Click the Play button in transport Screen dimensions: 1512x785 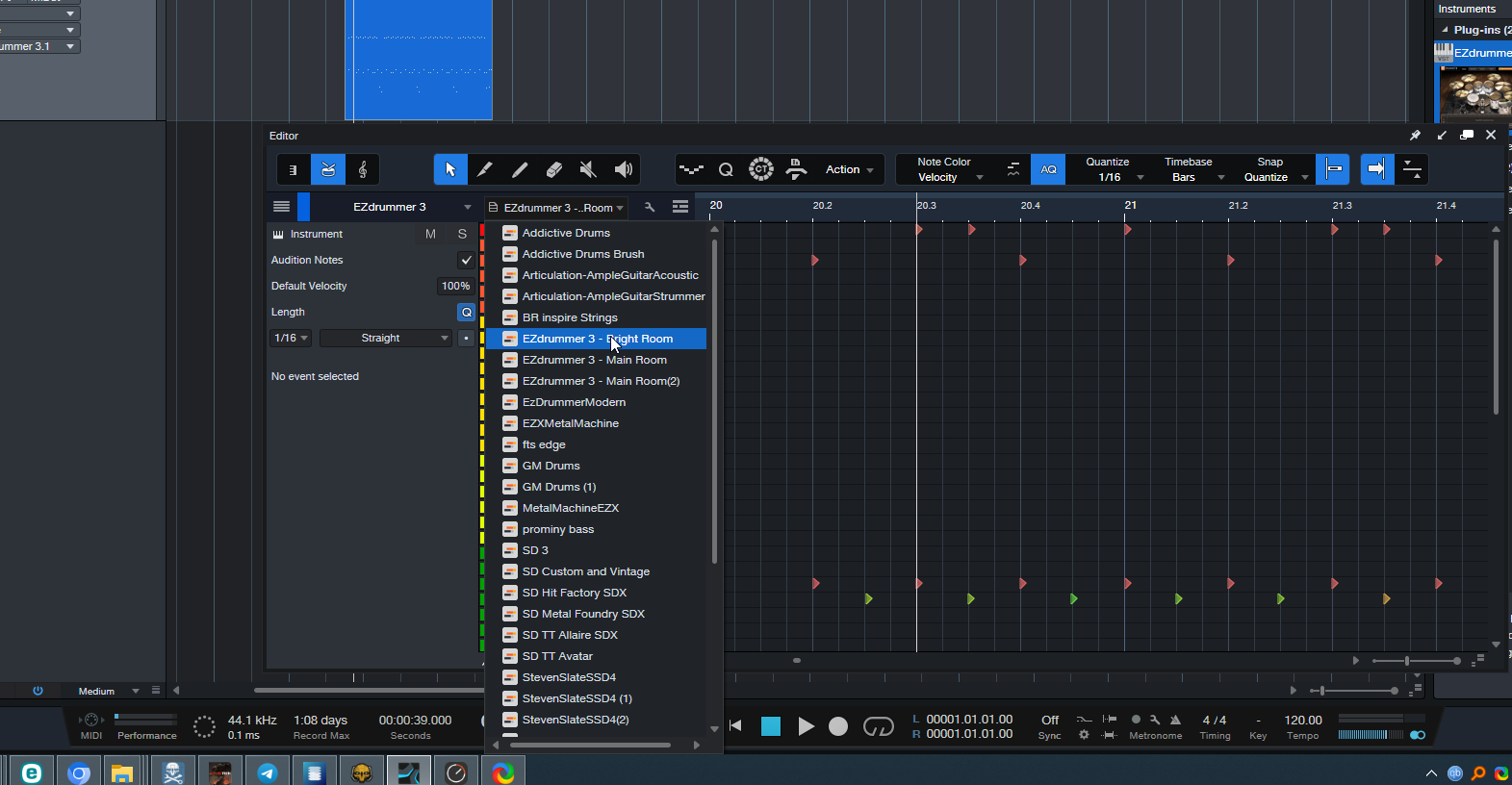806,726
